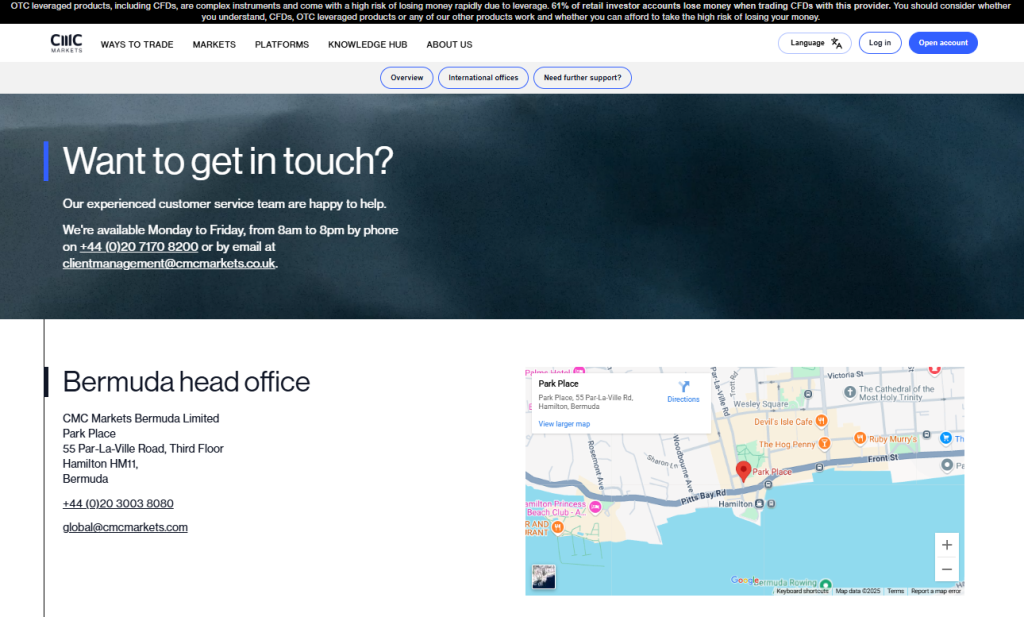Open the Knowledge Hub menu
Screen dimensions: 1024x617
(x=367, y=45)
